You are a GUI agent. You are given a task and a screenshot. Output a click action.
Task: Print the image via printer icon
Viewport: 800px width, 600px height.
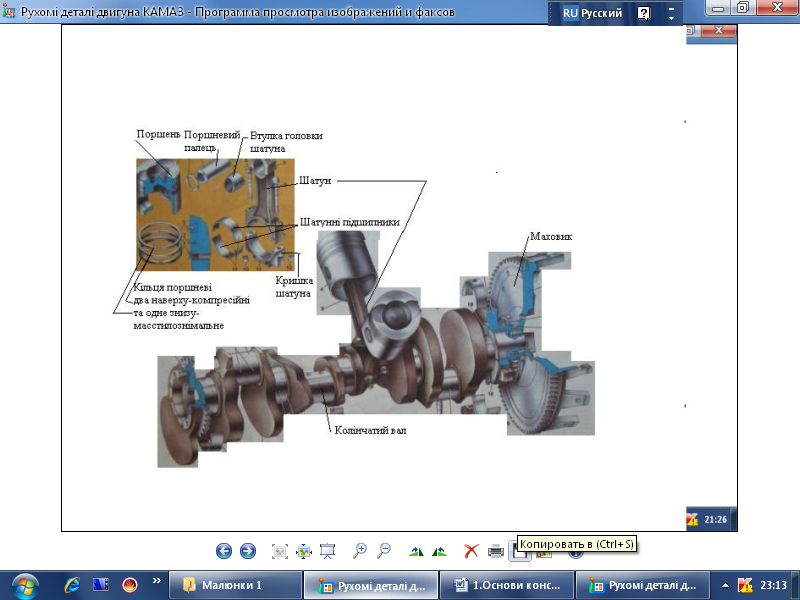[496, 551]
